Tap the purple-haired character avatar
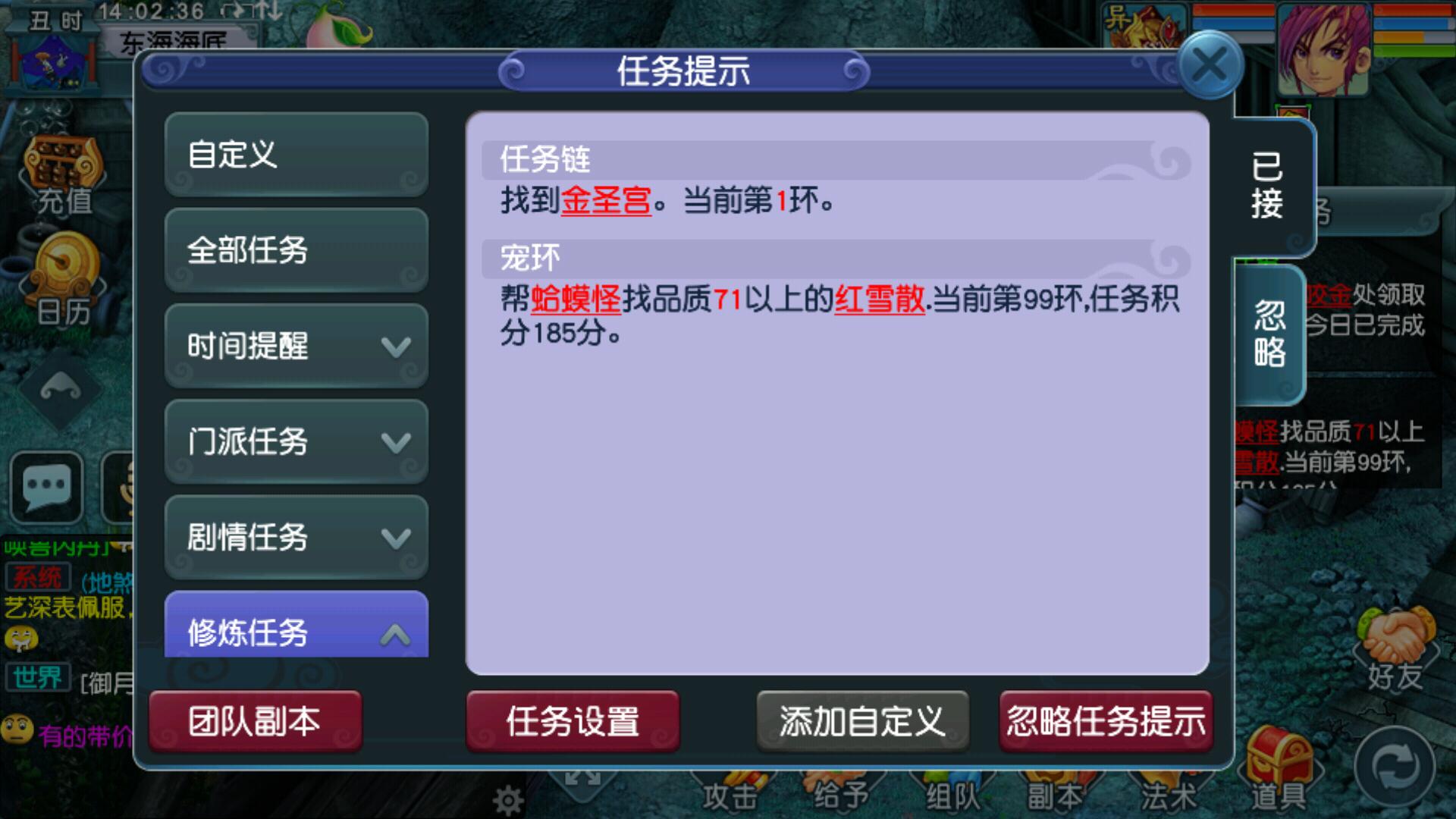This screenshot has width=1456, height=819. click(x=1324, y=50)
